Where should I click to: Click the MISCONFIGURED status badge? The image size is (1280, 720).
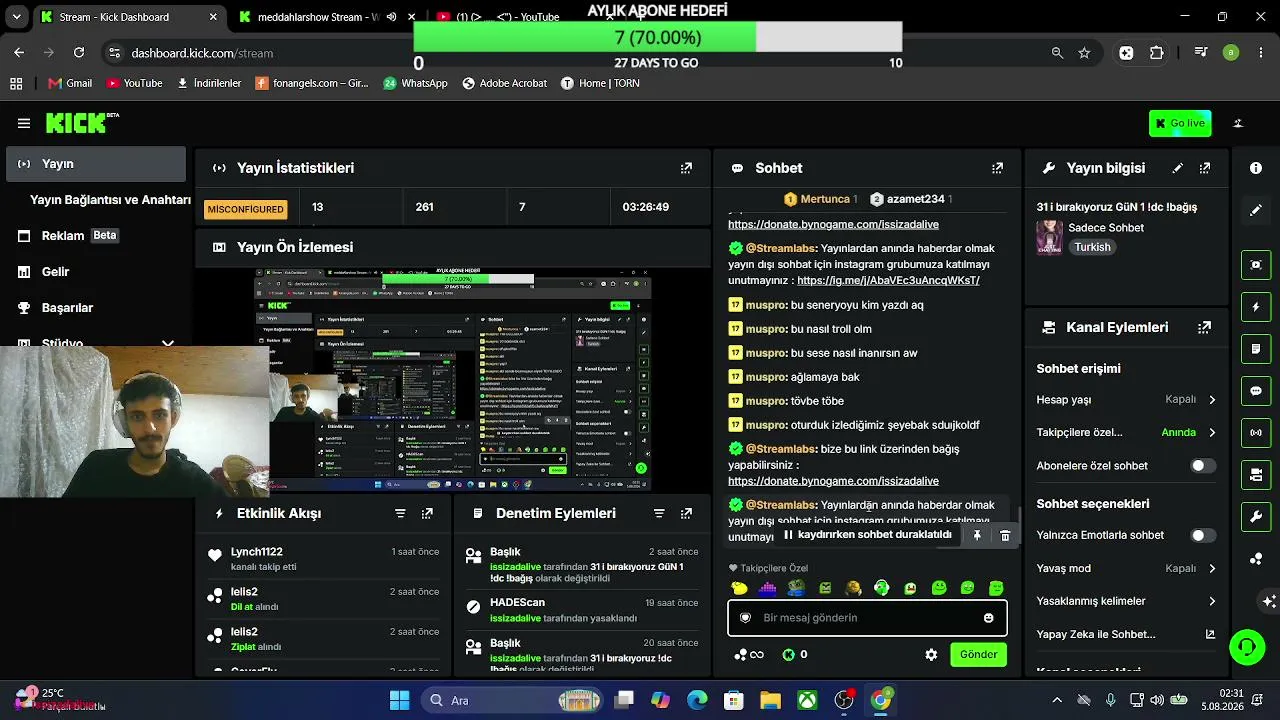pos(246,209)
